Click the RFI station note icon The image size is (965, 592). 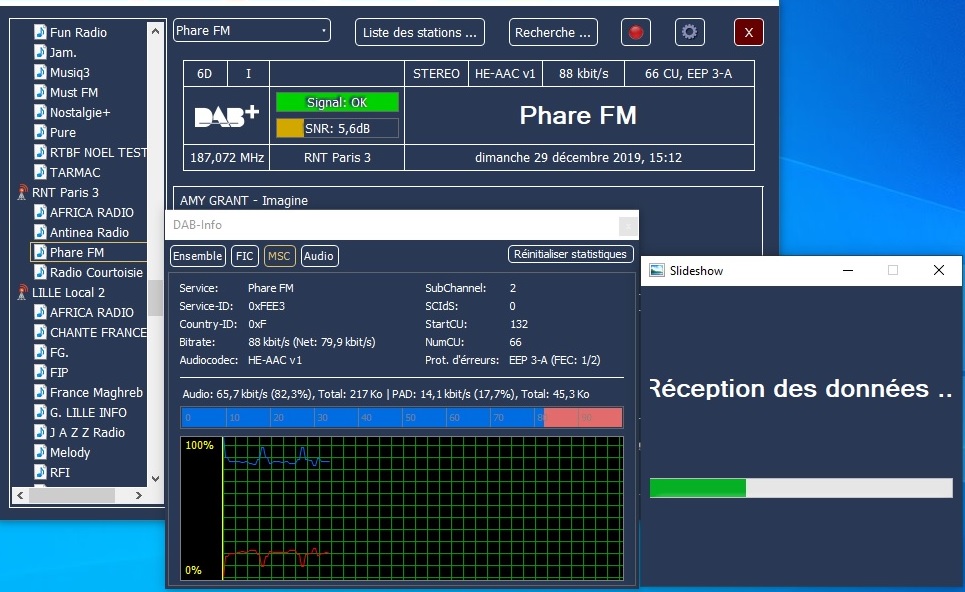(40, 472)
